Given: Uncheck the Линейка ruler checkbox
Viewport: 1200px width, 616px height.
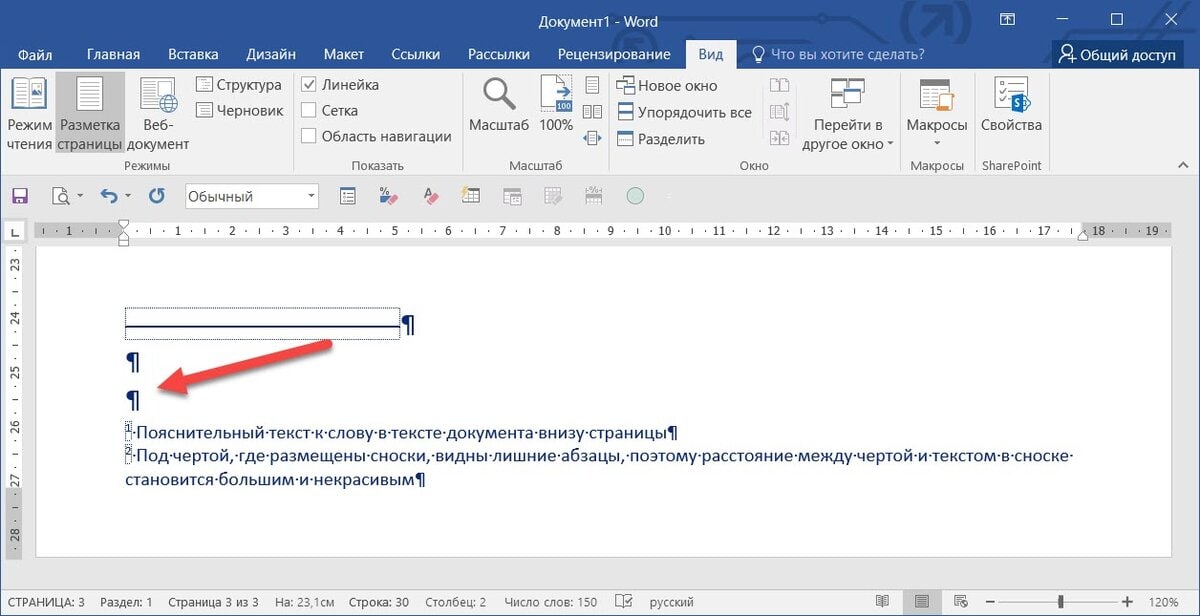Looking at the screenshot, I should pos(309,85).
